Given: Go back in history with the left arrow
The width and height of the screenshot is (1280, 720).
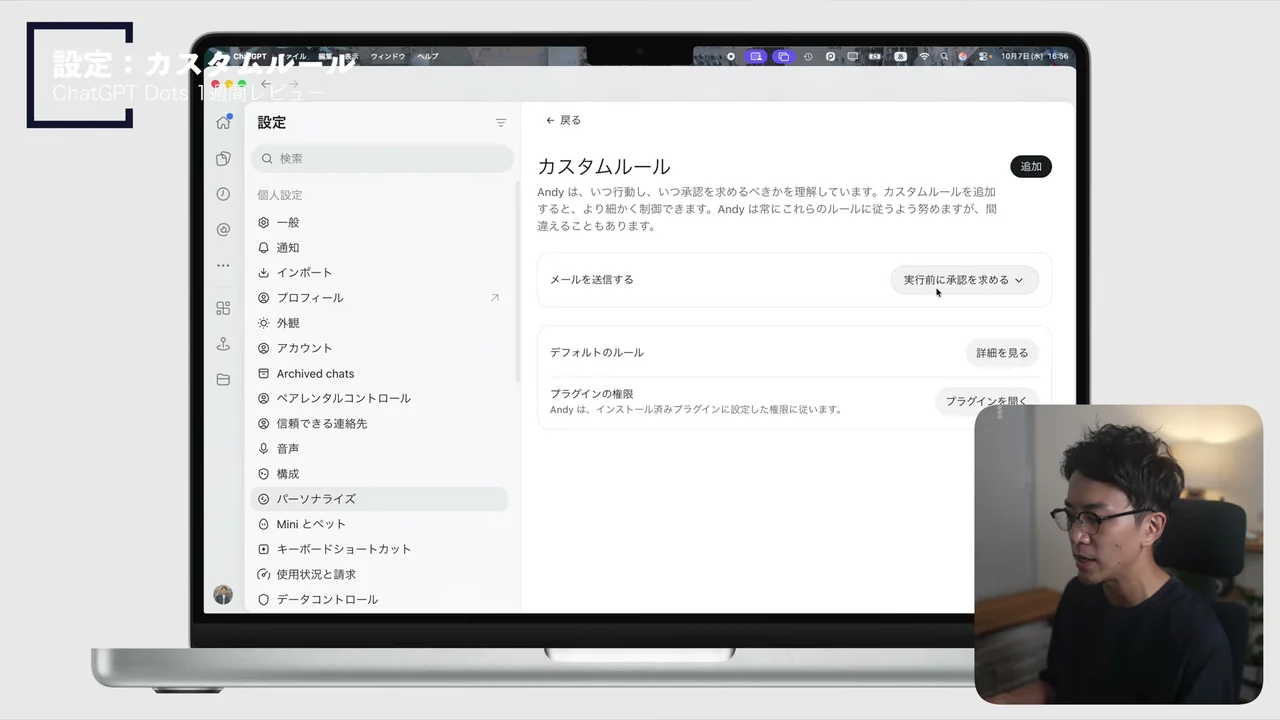Looking at the screenshot, I should pyautogui.click(x=266, y=85).
